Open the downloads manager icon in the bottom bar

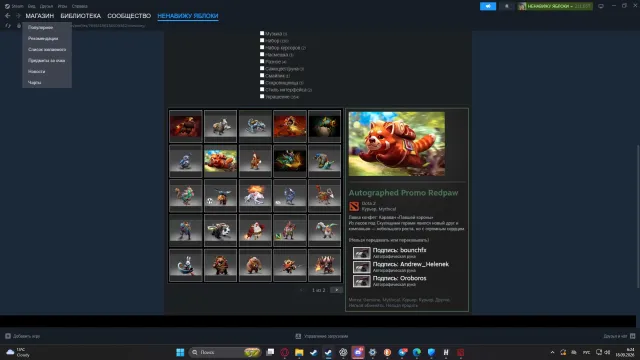point(298,336)
